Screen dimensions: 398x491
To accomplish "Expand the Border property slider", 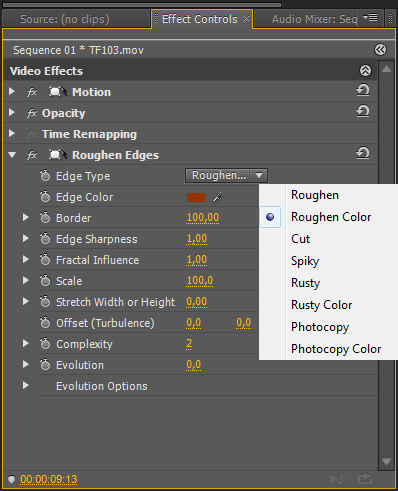I will 26,217.
